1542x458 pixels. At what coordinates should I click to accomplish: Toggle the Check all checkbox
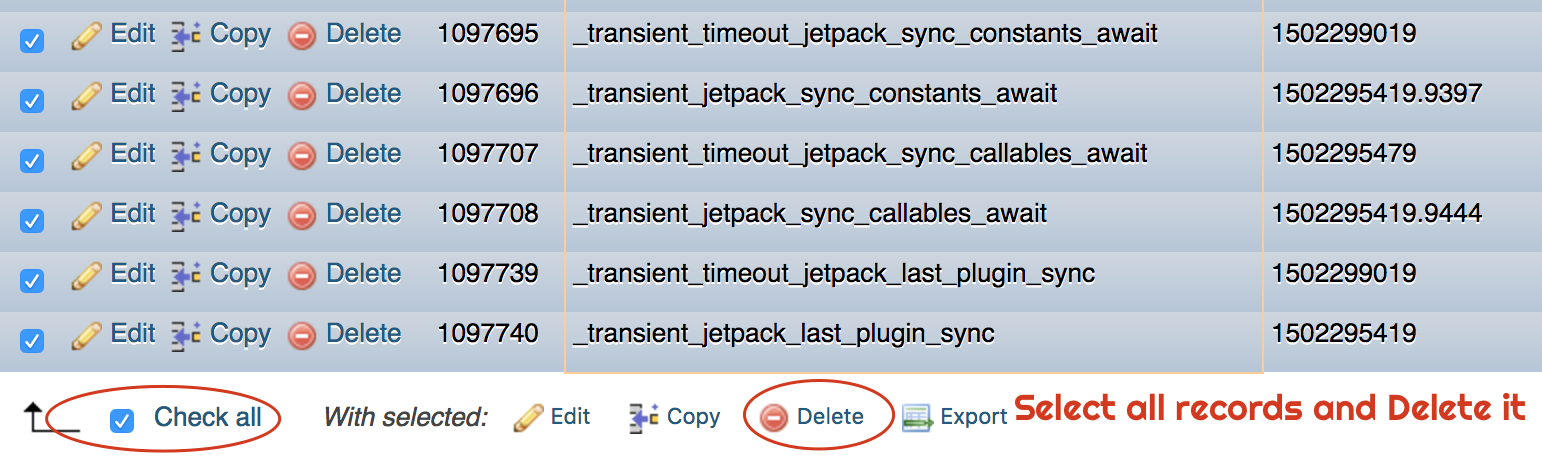tap(122, 421)
